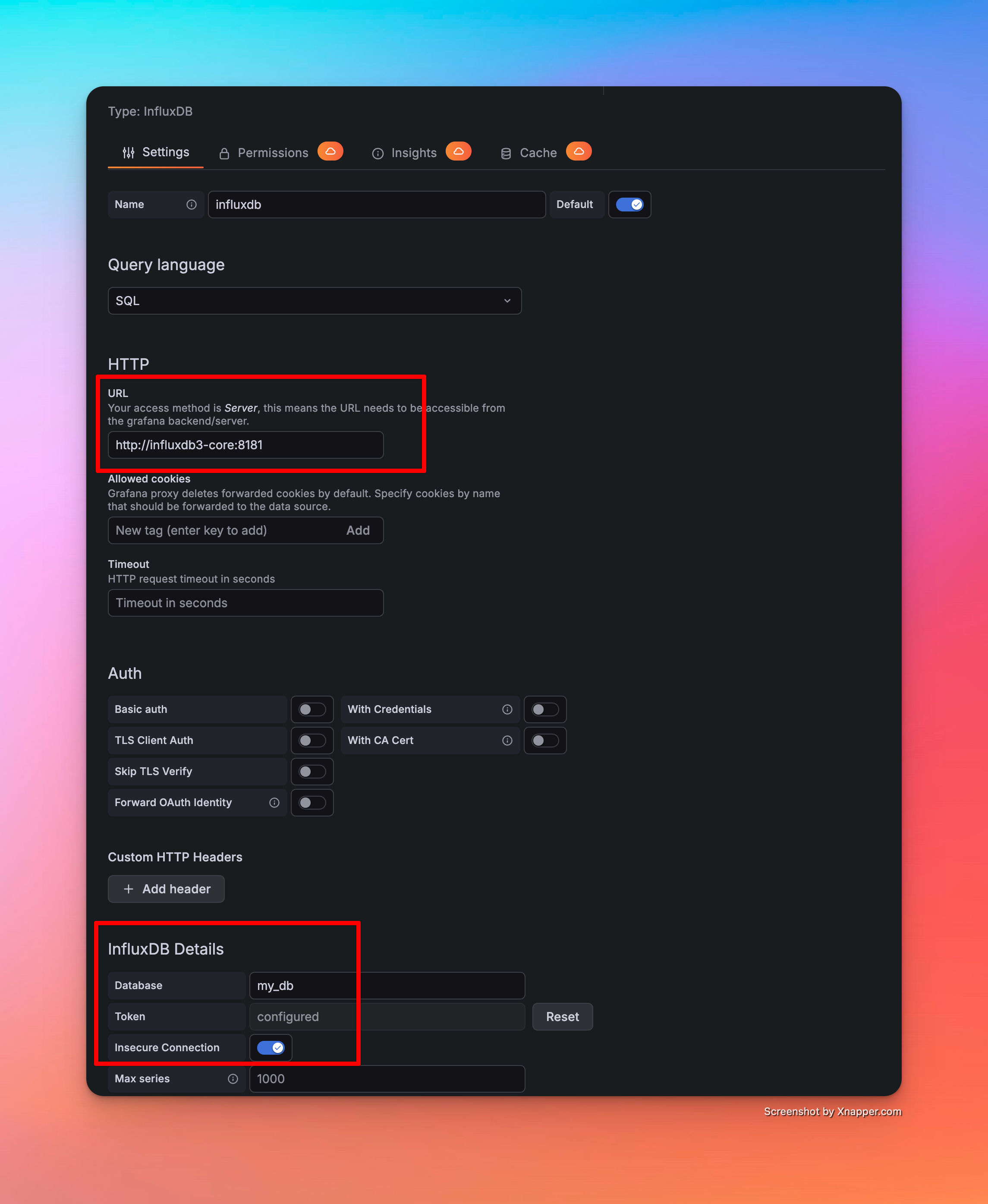Turn on Skip TLS Verify
Image resolution: width=988 pixels, height=1204 pixels.
[312, 771]
